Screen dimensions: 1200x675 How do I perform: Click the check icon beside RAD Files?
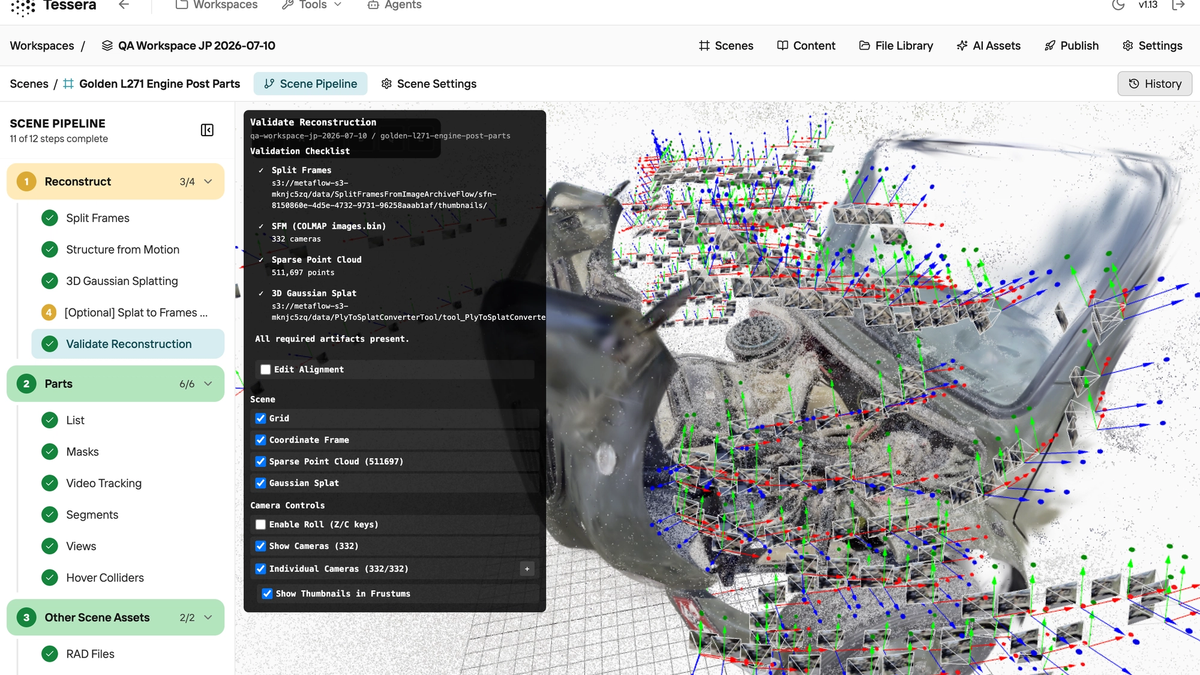click(49, 654)
